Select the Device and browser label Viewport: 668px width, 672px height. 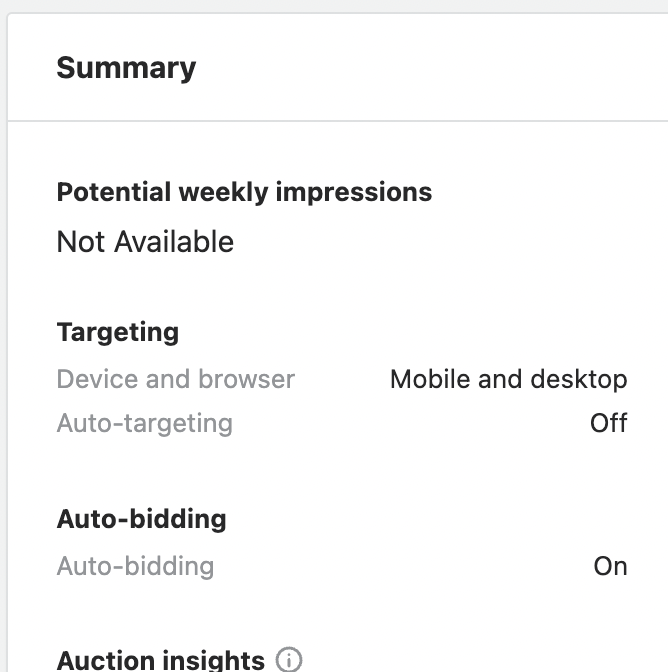pyautogui.click(x=176, y=380)
